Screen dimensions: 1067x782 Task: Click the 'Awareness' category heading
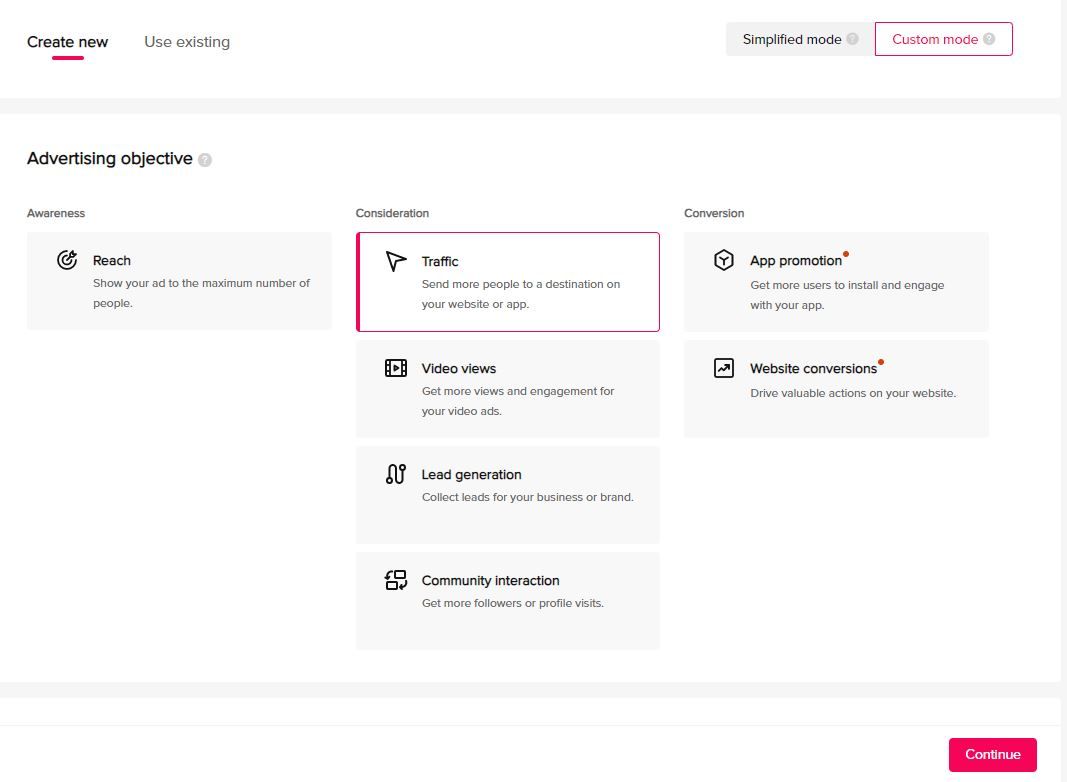coord(56,213)
